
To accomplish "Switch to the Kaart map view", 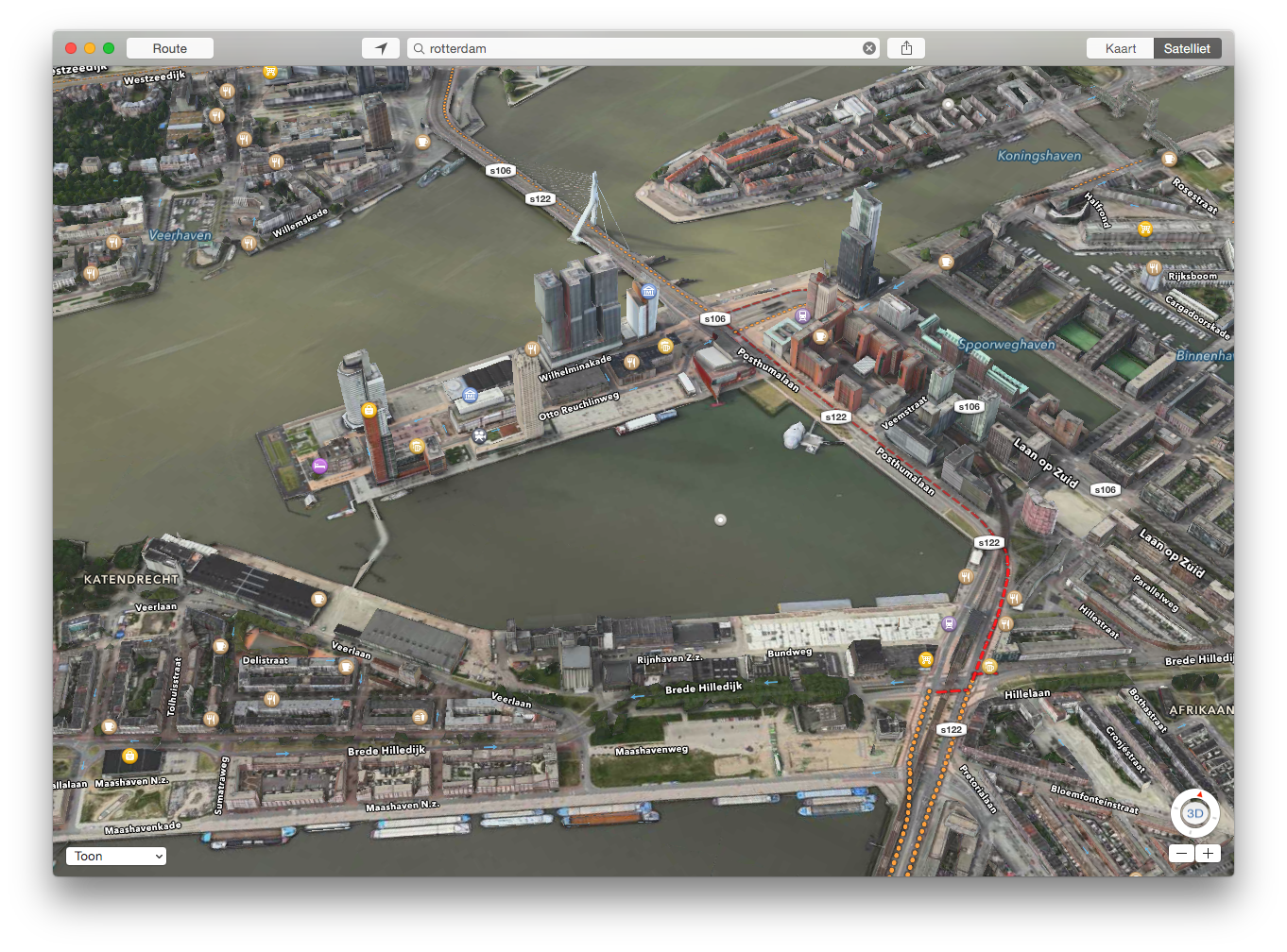I will 1121,48.
